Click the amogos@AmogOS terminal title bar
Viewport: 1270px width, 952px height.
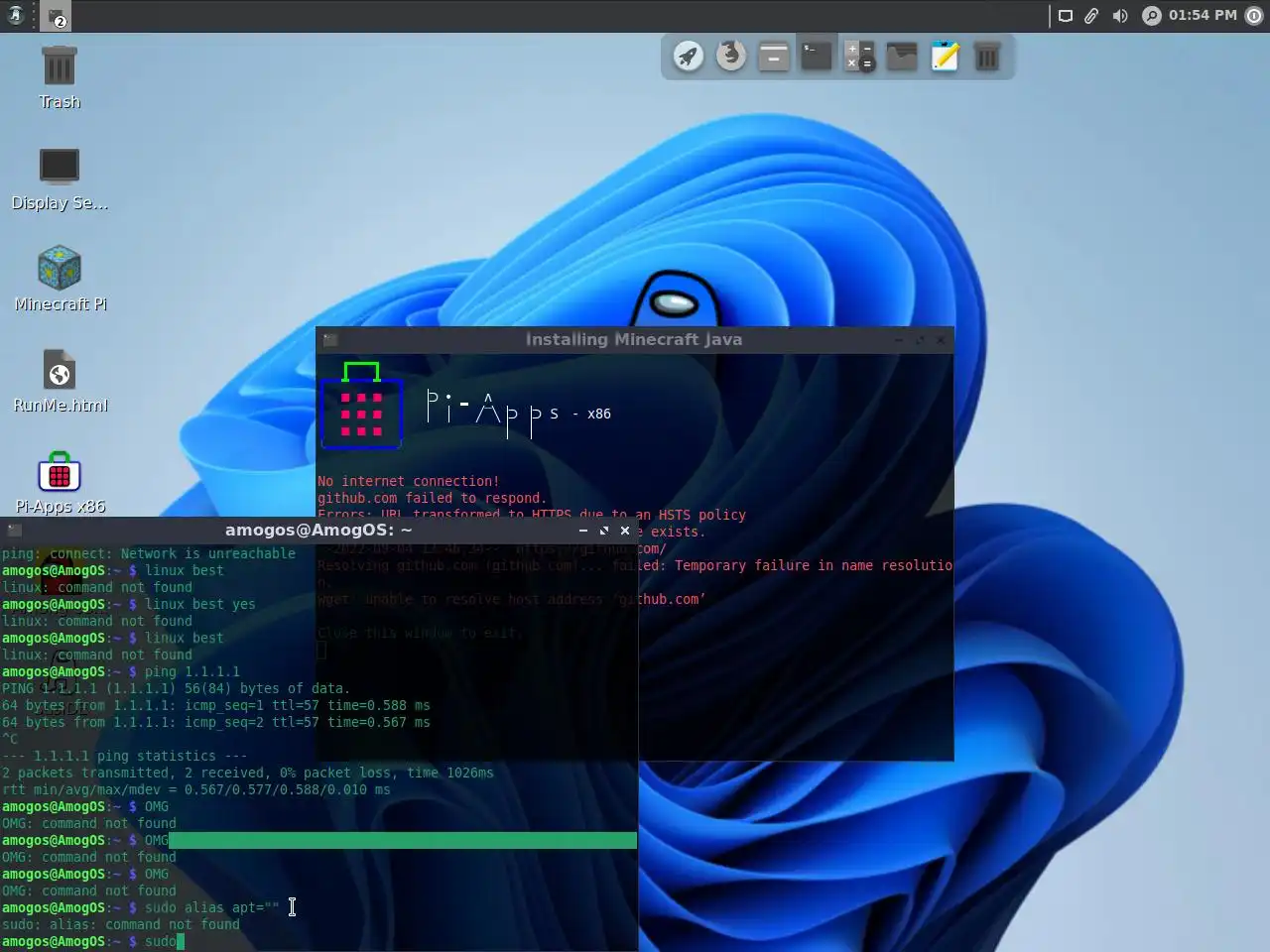click(318, 530)
